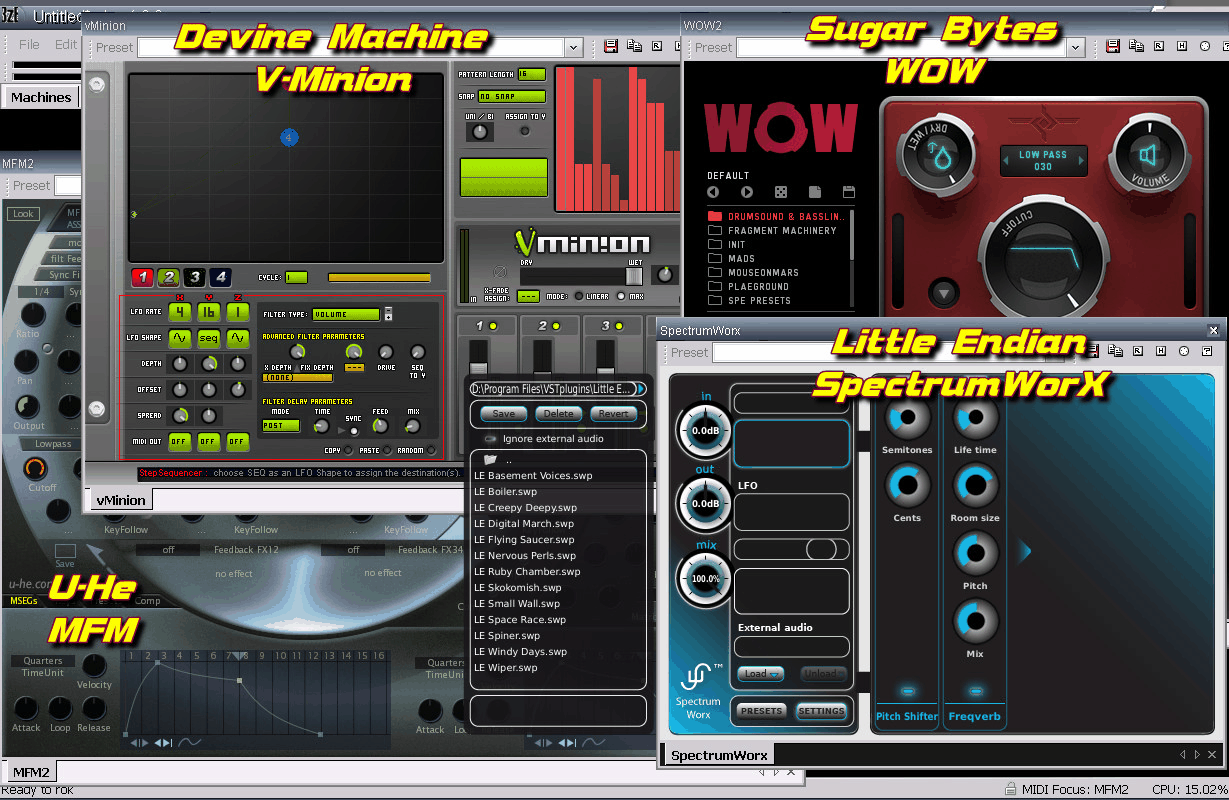Image resolution: width=1229 pixels, height=800 pixels.
Task: Open vMinion Filter Type Volume selector
Action: [x=346, y=314]
